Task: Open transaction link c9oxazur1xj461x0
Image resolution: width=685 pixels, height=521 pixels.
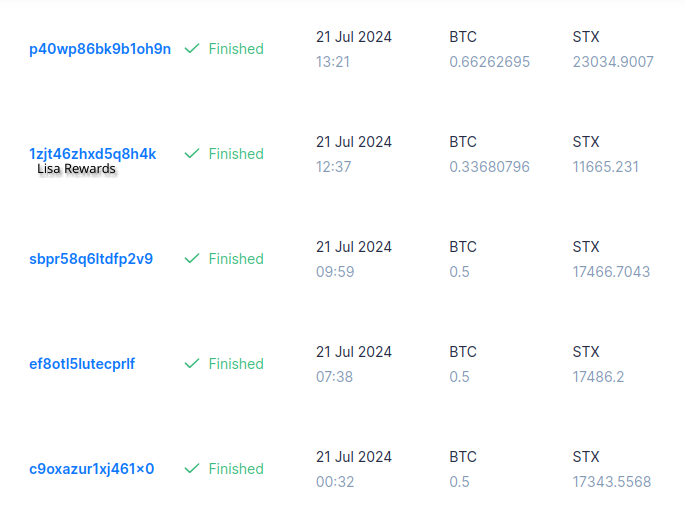Action: 92,469
